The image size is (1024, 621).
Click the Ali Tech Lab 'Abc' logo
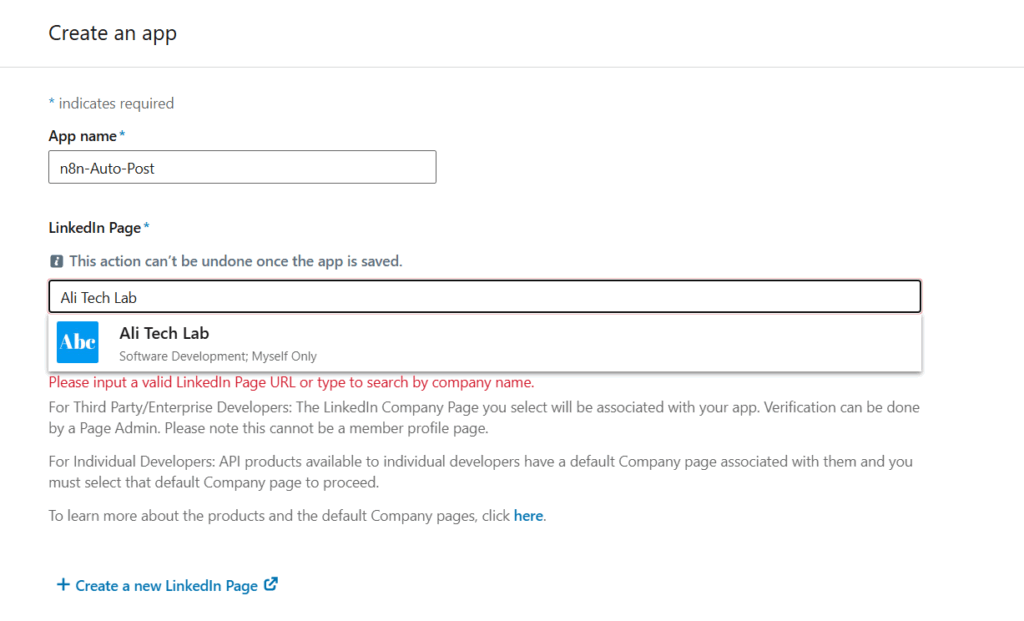[x=78, y=343]
